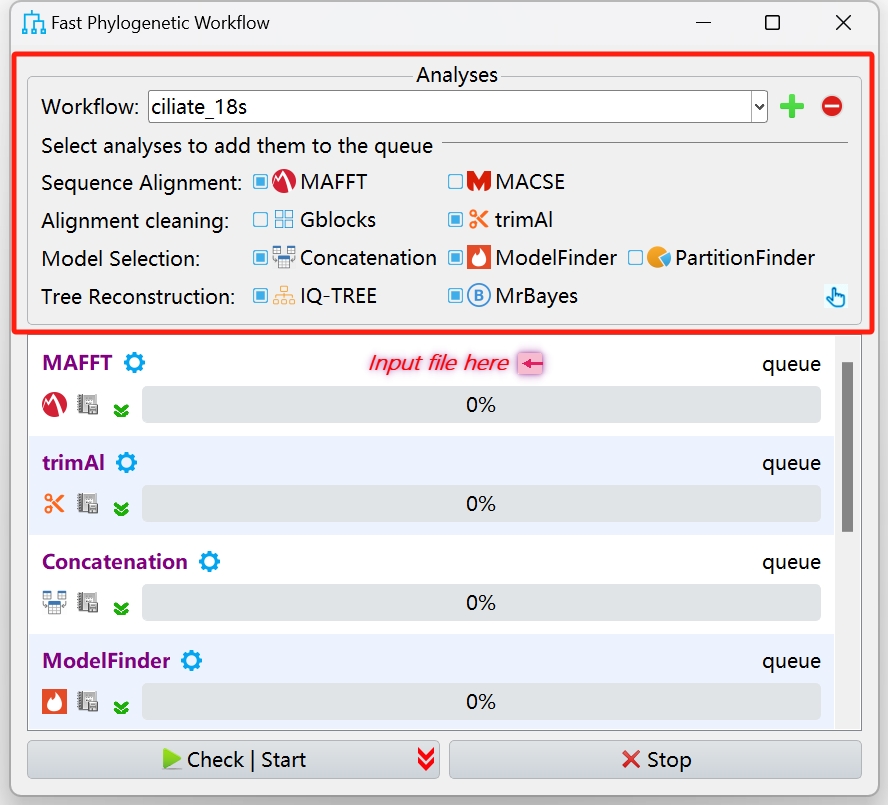Click the red remove workflow icon

[832, 106]
